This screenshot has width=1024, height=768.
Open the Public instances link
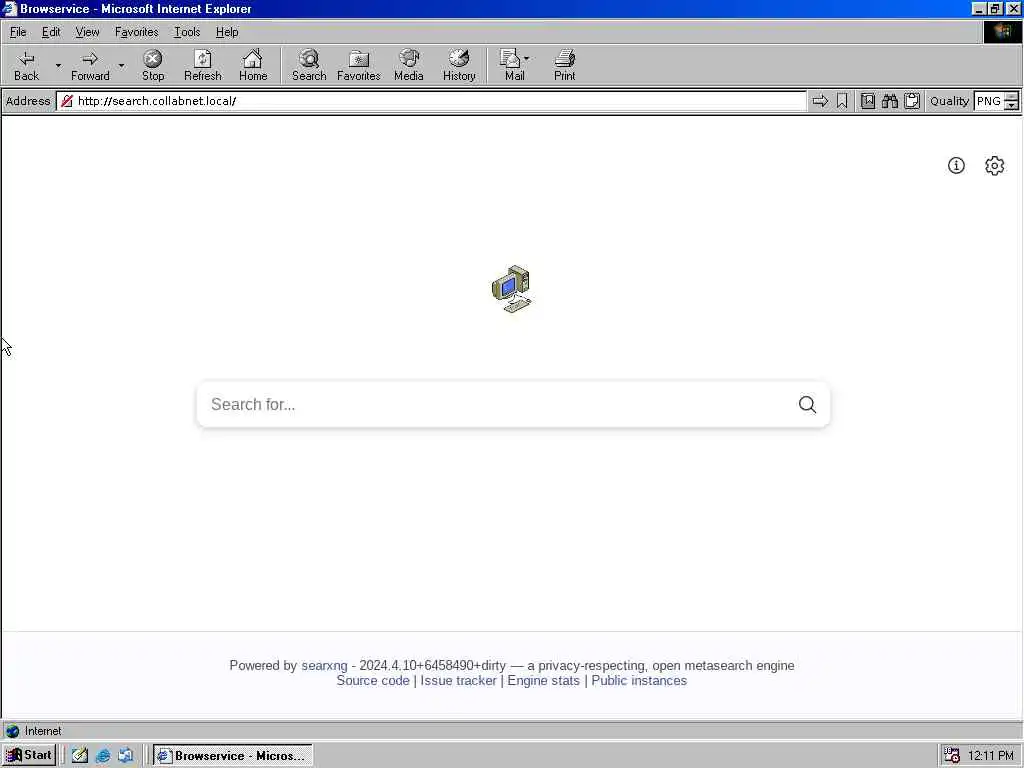tap(639, 680)
